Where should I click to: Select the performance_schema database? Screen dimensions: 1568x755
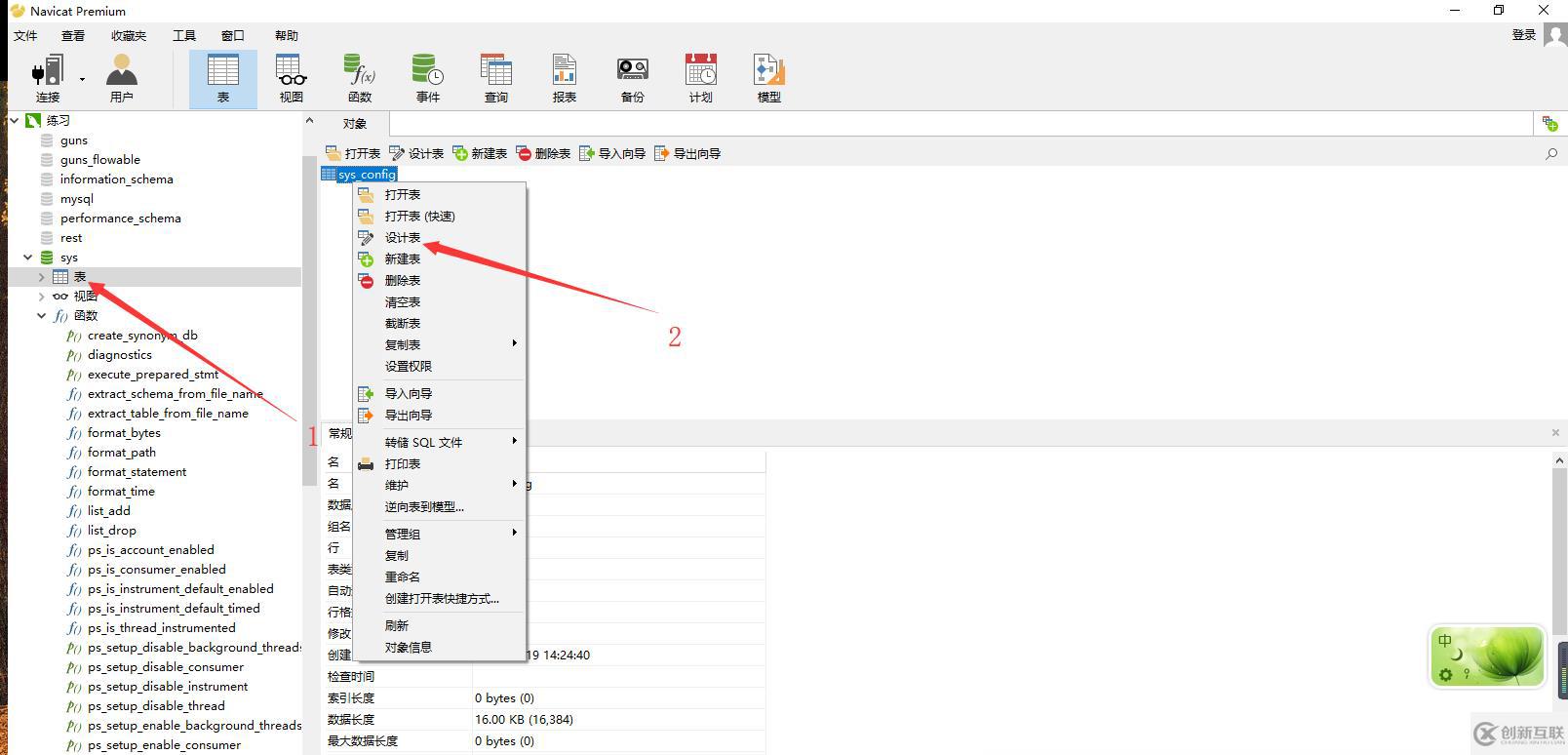(120, 219)
